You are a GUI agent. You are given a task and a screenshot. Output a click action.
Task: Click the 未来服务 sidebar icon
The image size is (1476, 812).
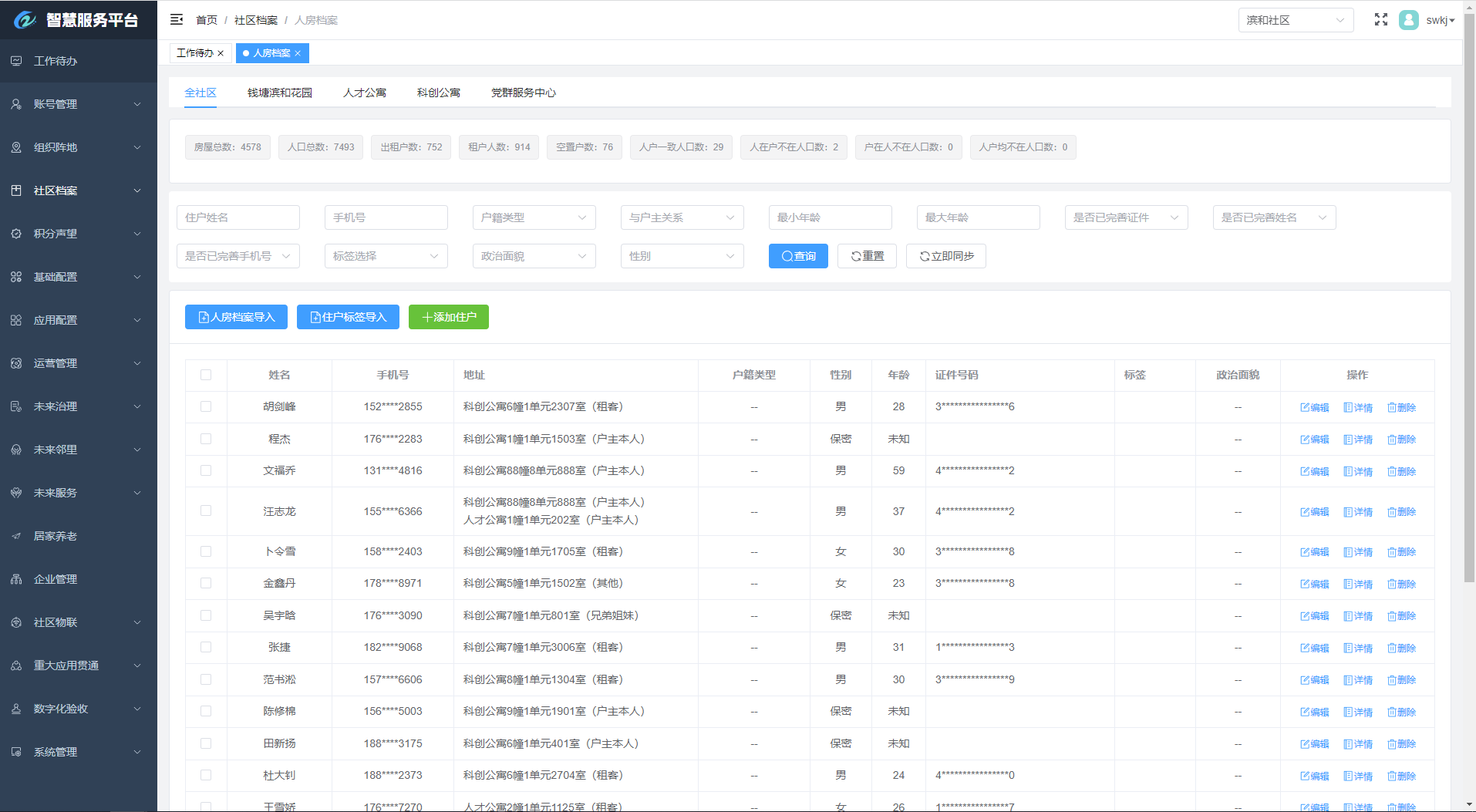pyautogui.click(x=16, y=493)
